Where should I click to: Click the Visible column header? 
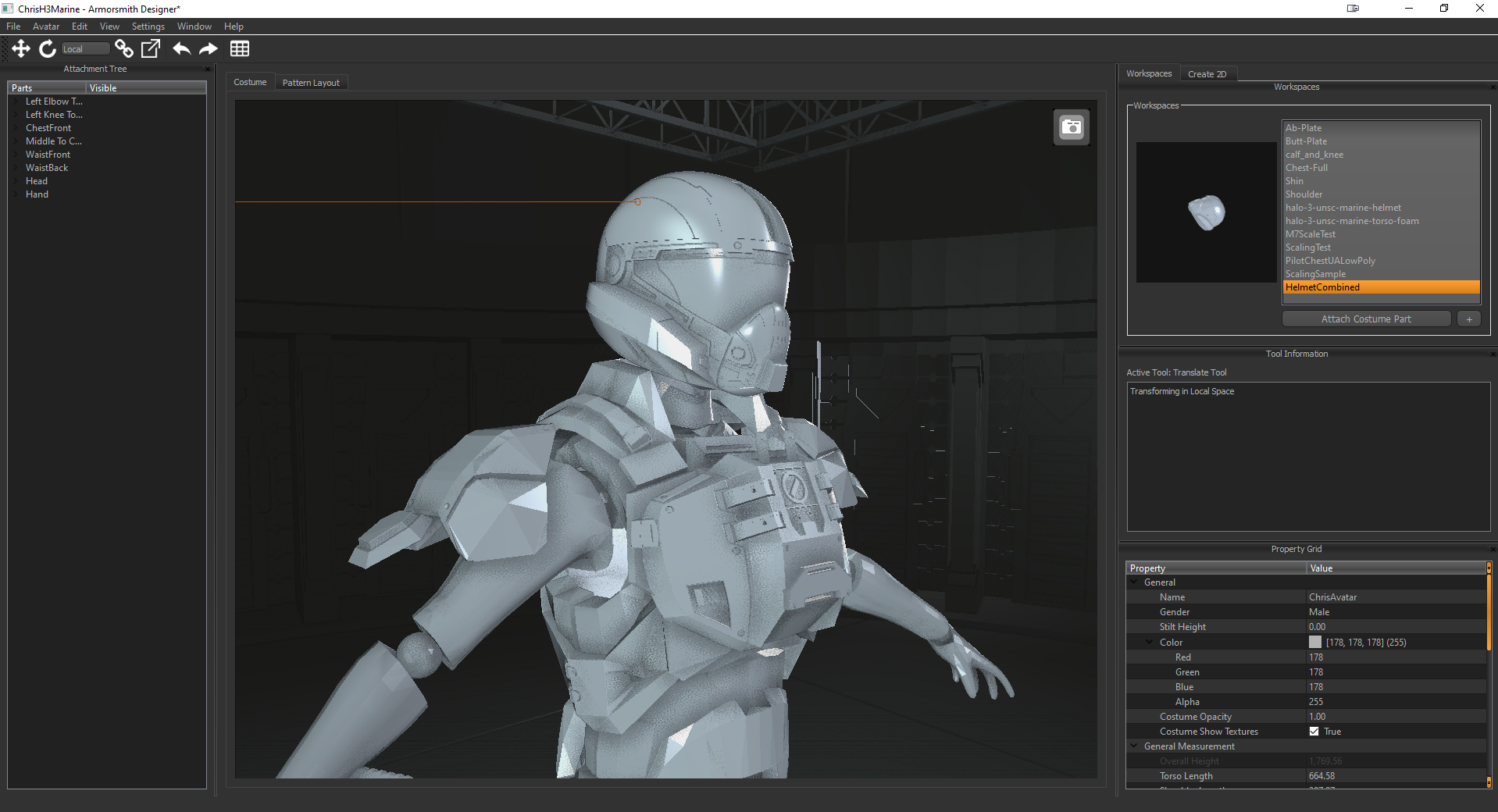(146, 88)
